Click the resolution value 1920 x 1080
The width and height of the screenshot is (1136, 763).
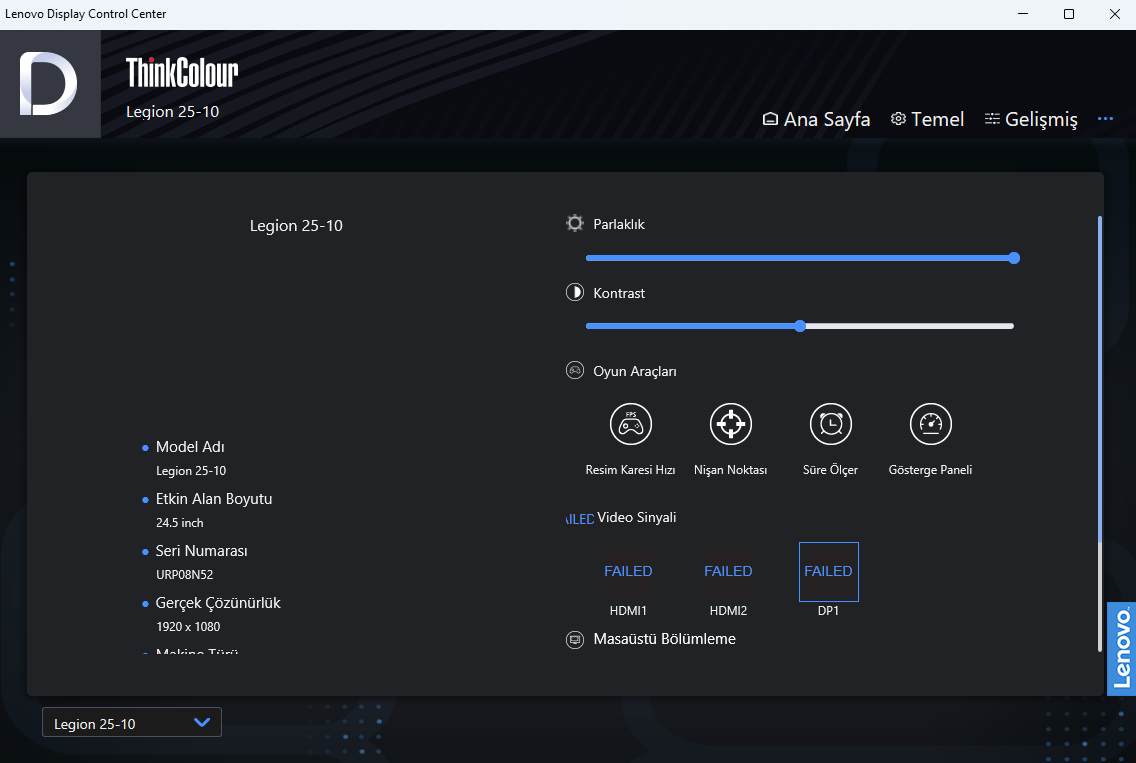point(188,627)
